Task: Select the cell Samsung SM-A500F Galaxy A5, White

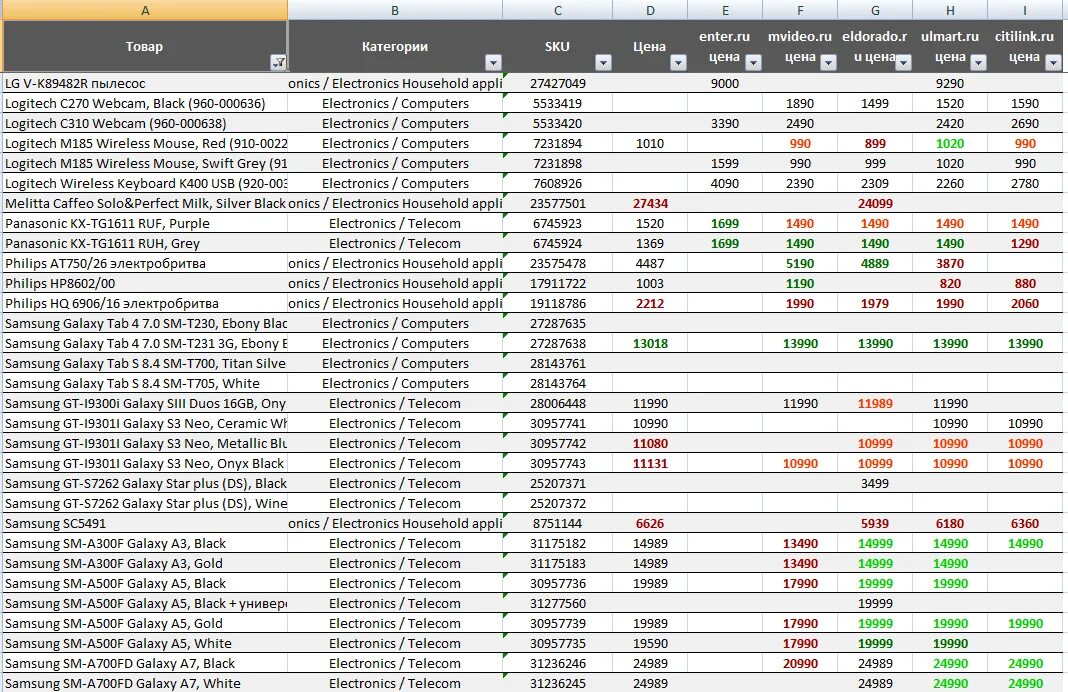Action: pos(145,644)
